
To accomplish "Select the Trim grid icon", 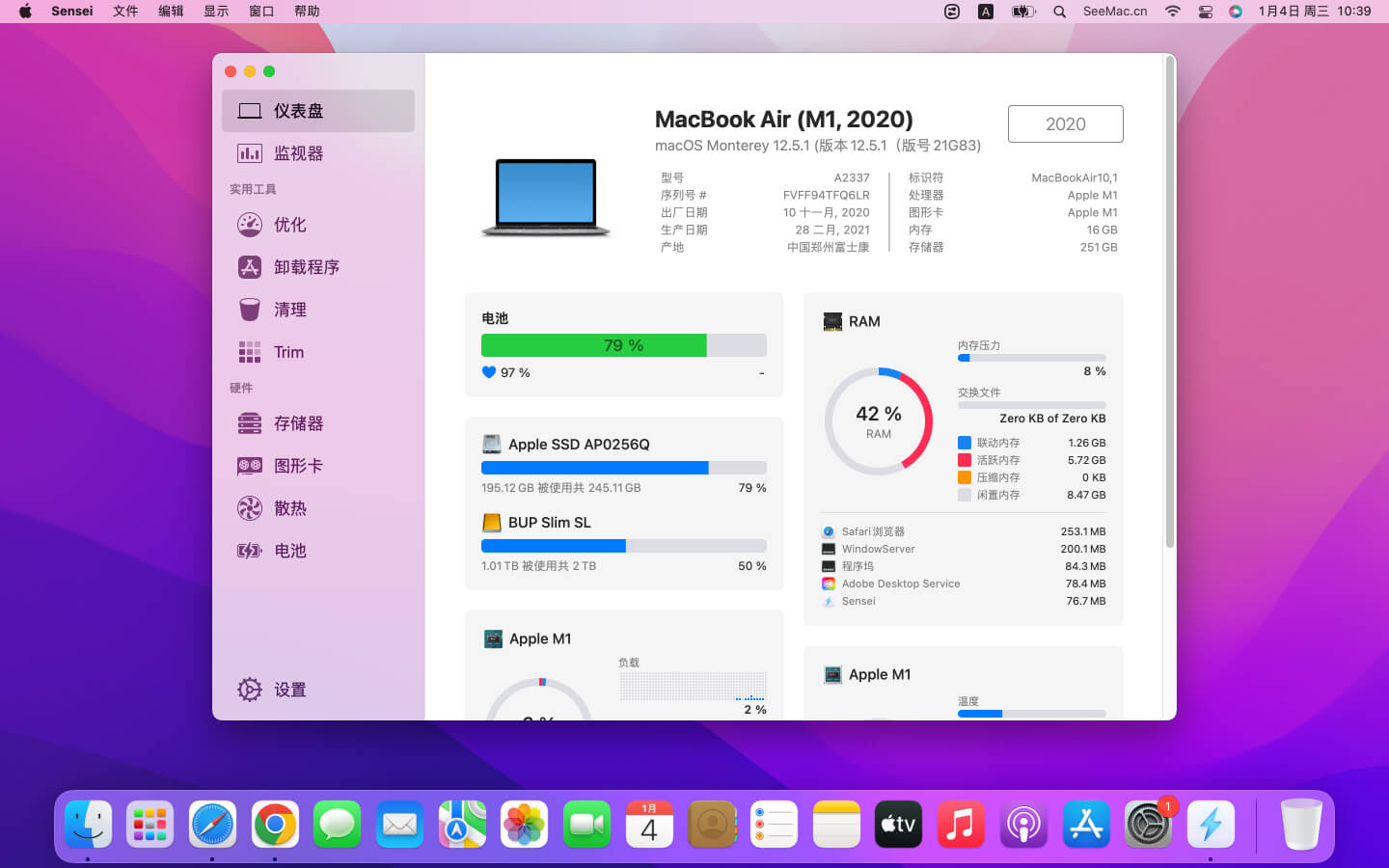I will point(250,352).
